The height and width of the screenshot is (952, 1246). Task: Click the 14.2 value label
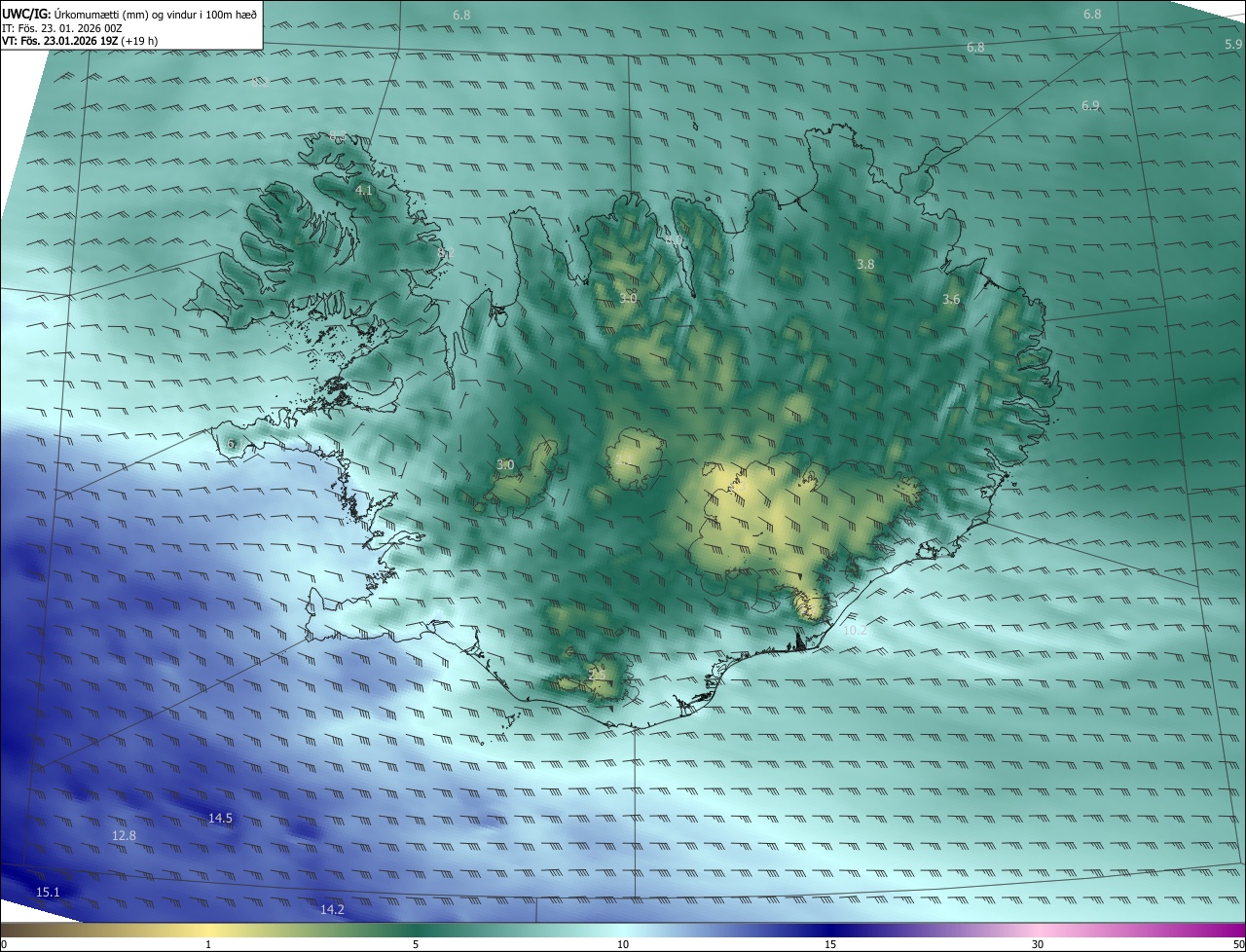(332, 909)
